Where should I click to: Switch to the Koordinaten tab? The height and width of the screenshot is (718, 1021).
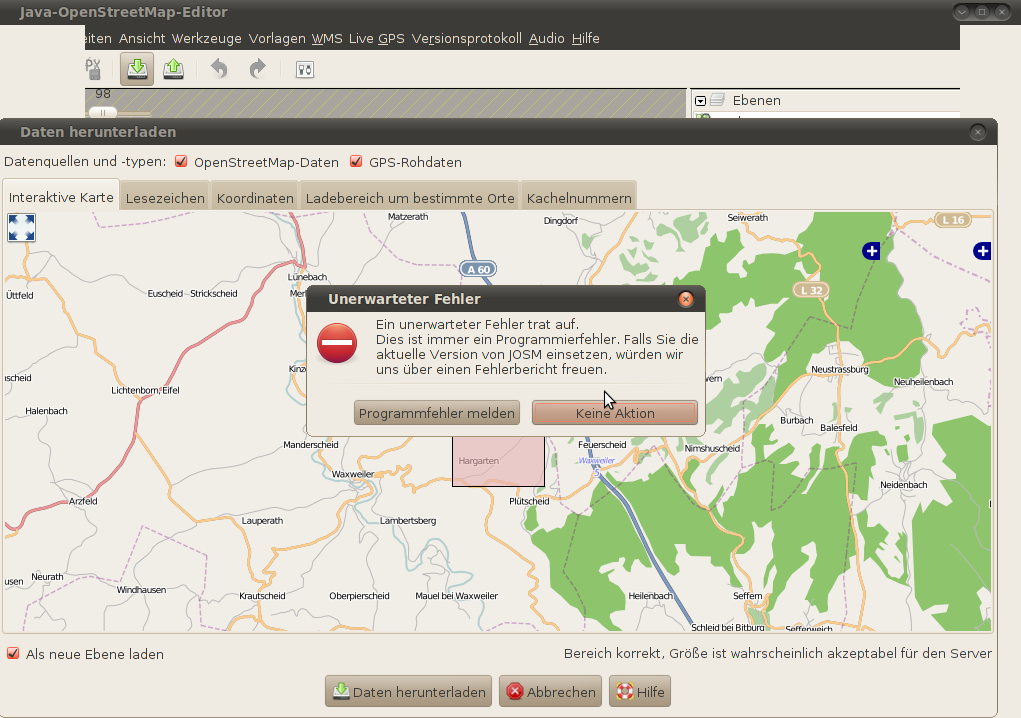point(255,198)
